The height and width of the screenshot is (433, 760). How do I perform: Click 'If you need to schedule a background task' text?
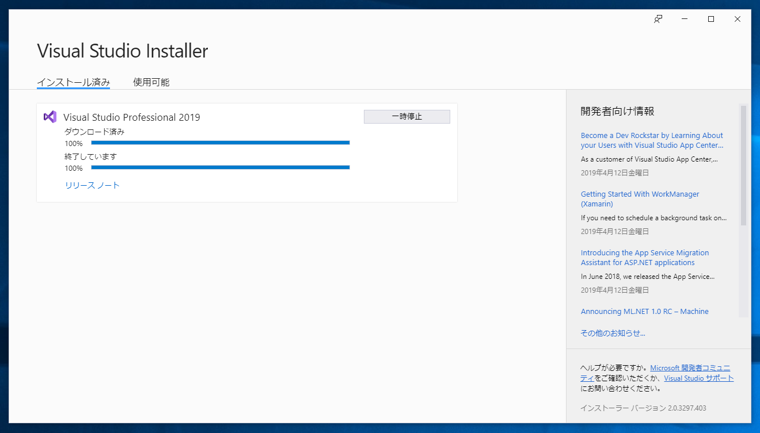tap(653, 218)
